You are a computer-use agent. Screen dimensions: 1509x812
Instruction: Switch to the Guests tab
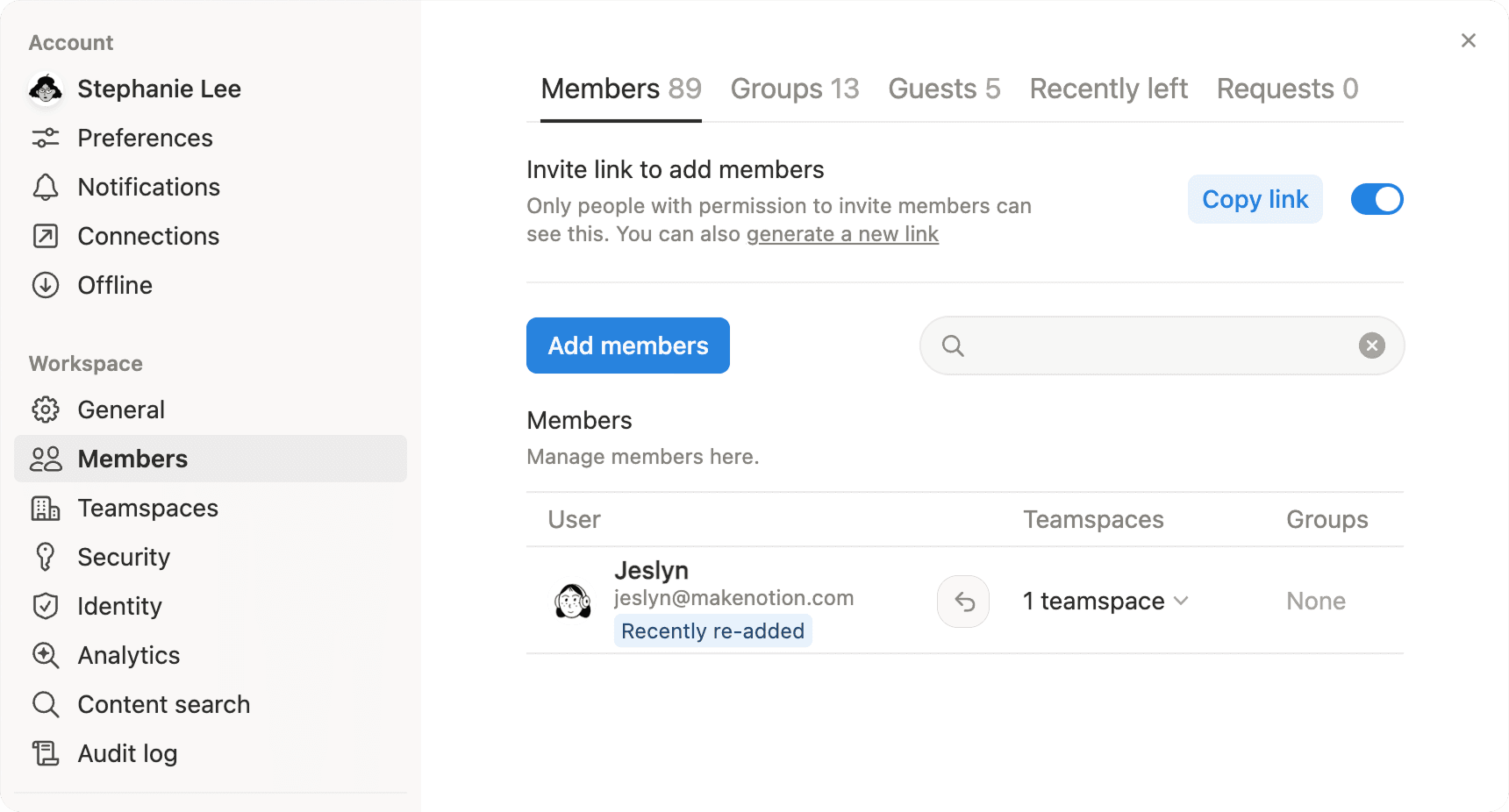tap(943, 89)
